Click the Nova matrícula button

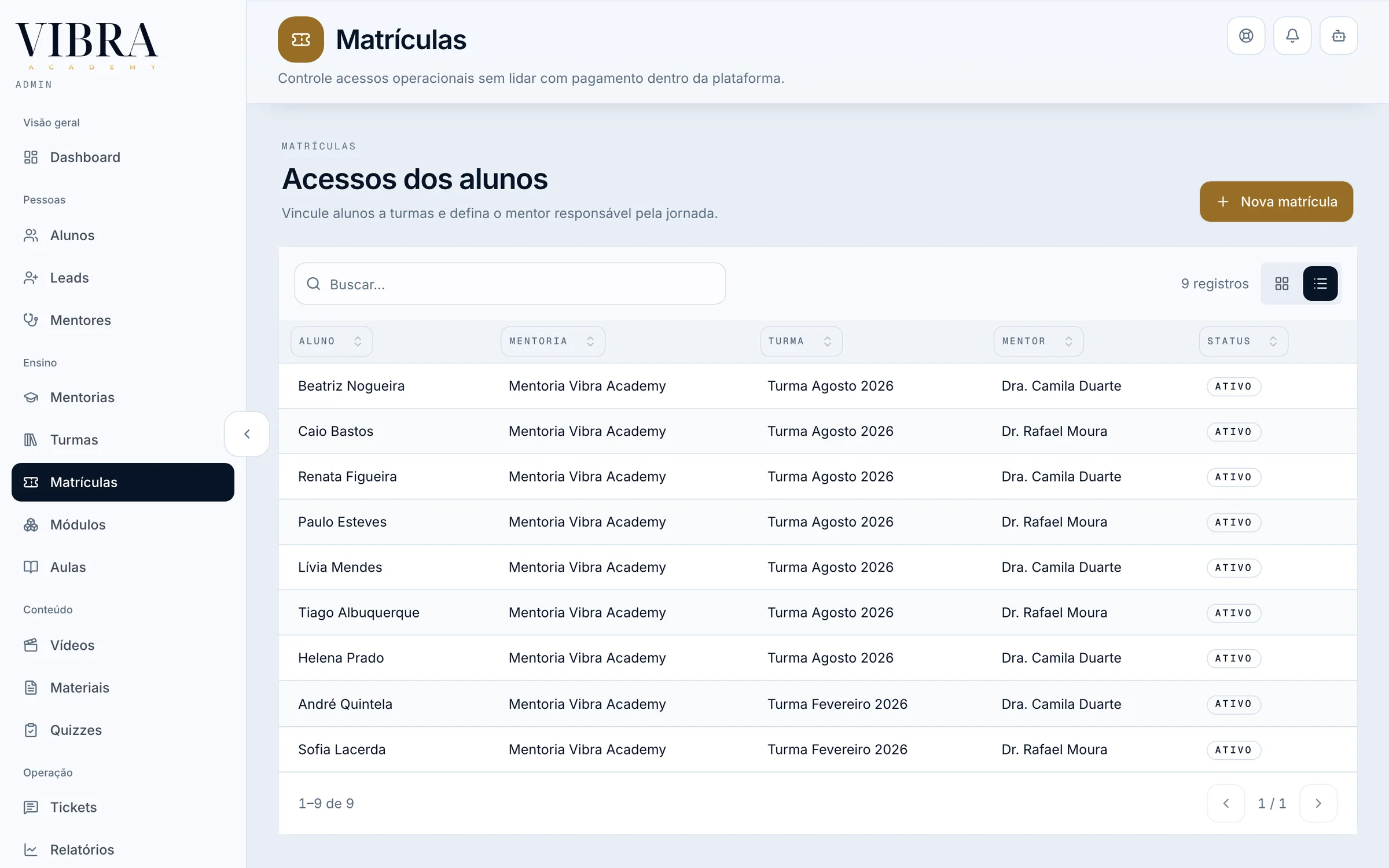[1276, 201]
